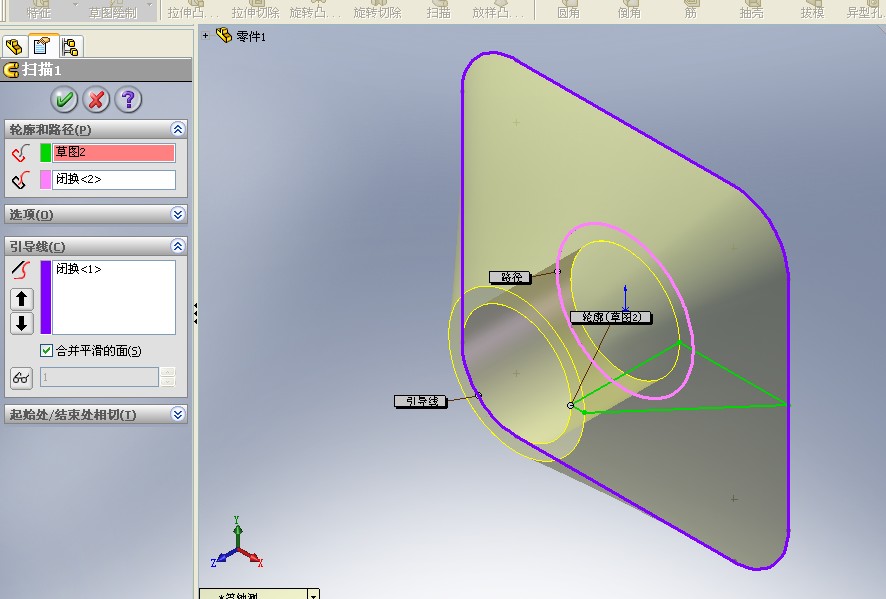
Task: Toggle the 合并平滑的面(S) checkbox
Action: tap(46, 350)
